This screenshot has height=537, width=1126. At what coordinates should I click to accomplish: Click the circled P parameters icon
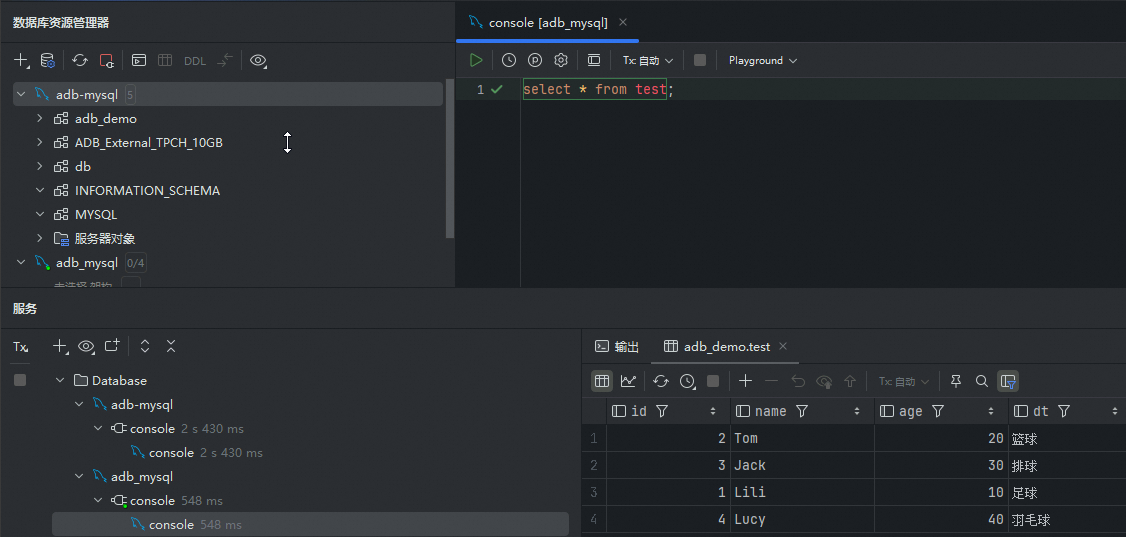(x=535, y=60)
